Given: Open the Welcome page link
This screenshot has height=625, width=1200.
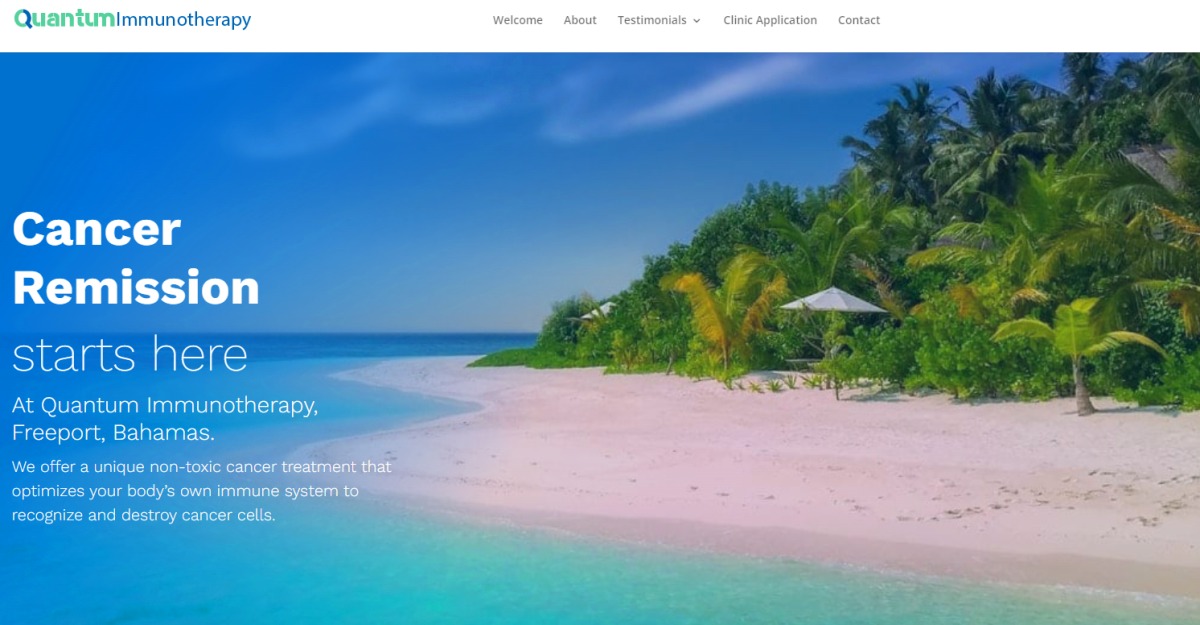Looking at the screenshot, I should [518, 20].
